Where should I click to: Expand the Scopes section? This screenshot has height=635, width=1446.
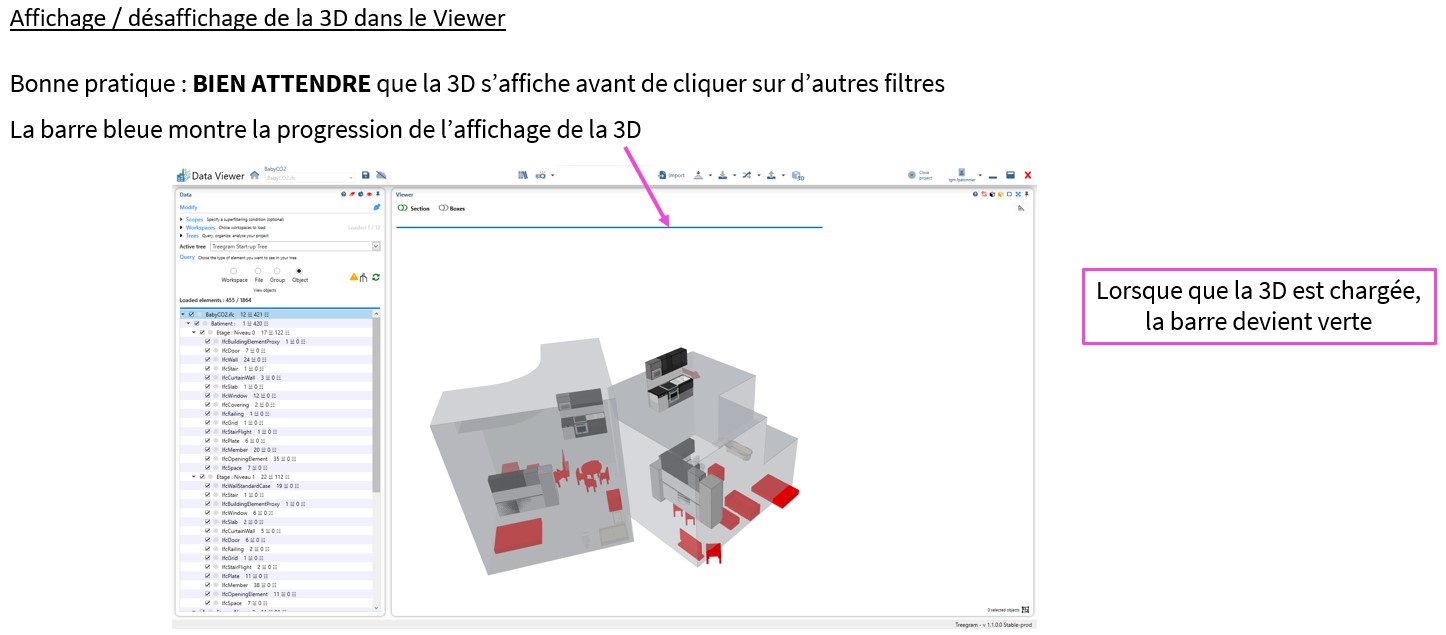click(x=181, y=219)
